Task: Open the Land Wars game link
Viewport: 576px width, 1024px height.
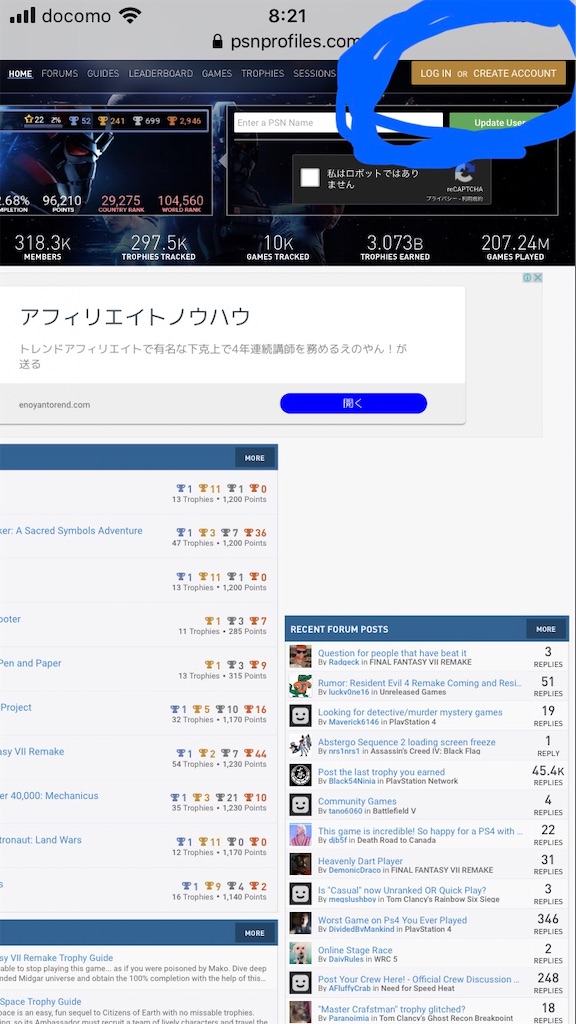Action: (x=40, y=840)
